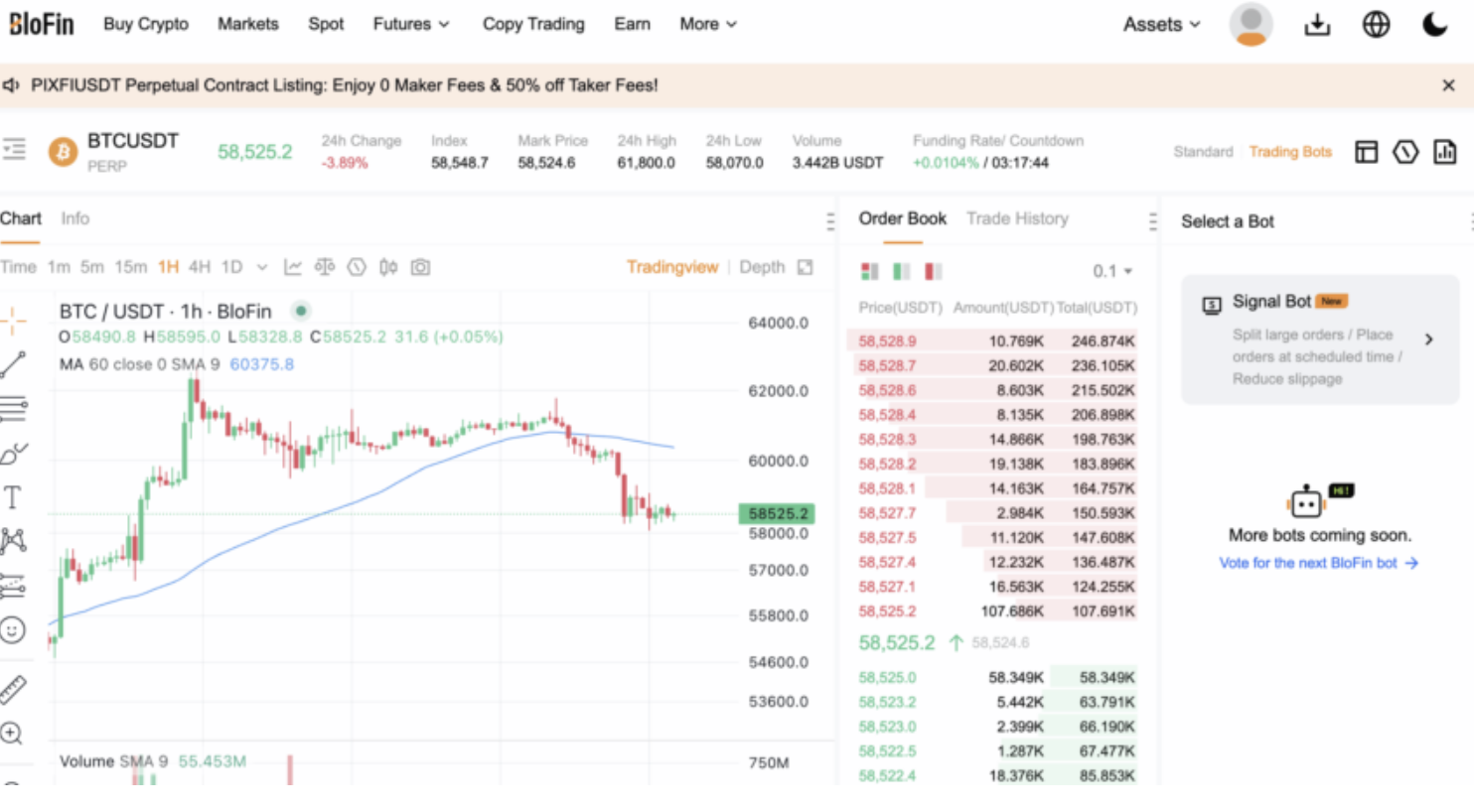Expand the chart to fullscreen
This screenshot has height=812, width=1474.
pyautogui.click(x=806, y=267)
